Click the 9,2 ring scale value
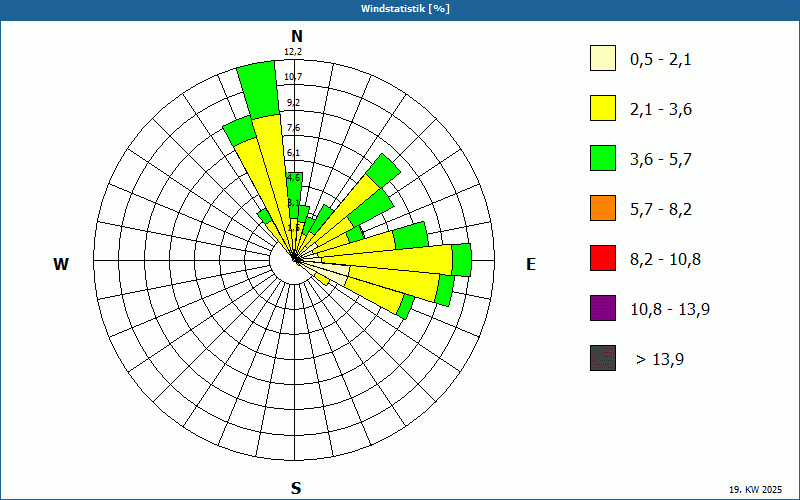The width and height of the screenshot is (800, 500). point(293,103)
